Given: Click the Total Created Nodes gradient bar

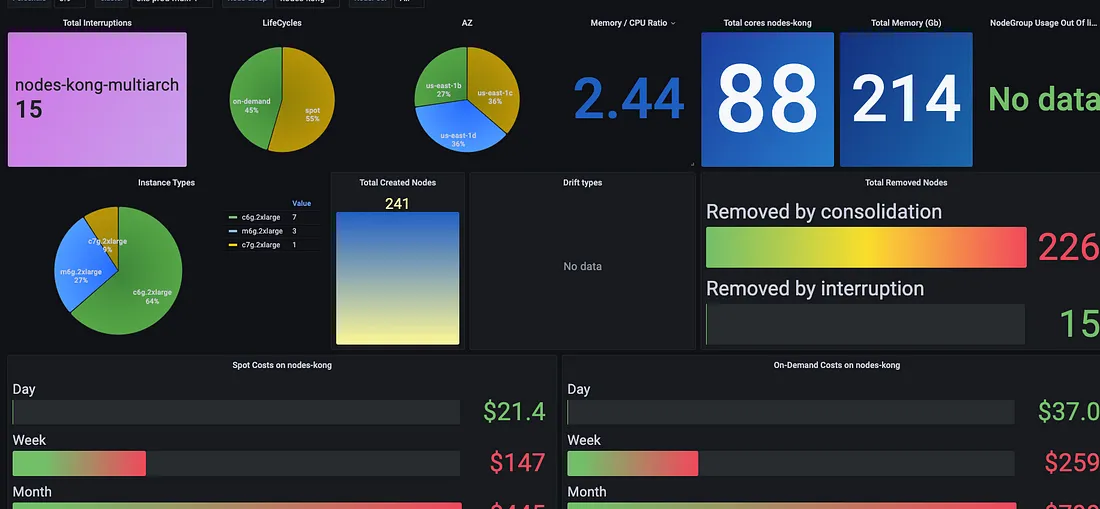Looking at the screenshot, I should pos(398,278).
